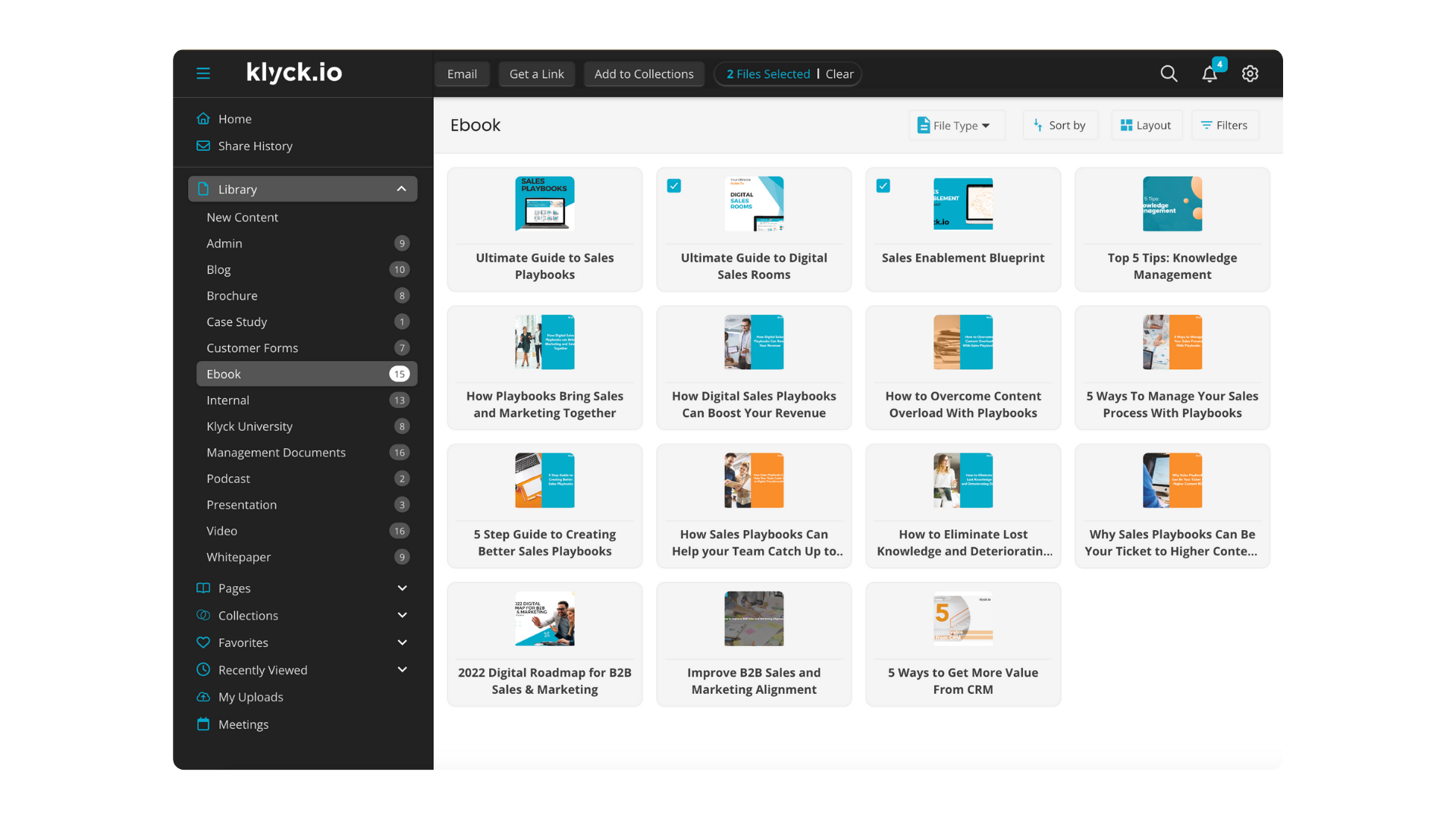The height and width of the screenshot is (819, 1456).
Task: Click the Home house icon
Action: tap(203, 119)
